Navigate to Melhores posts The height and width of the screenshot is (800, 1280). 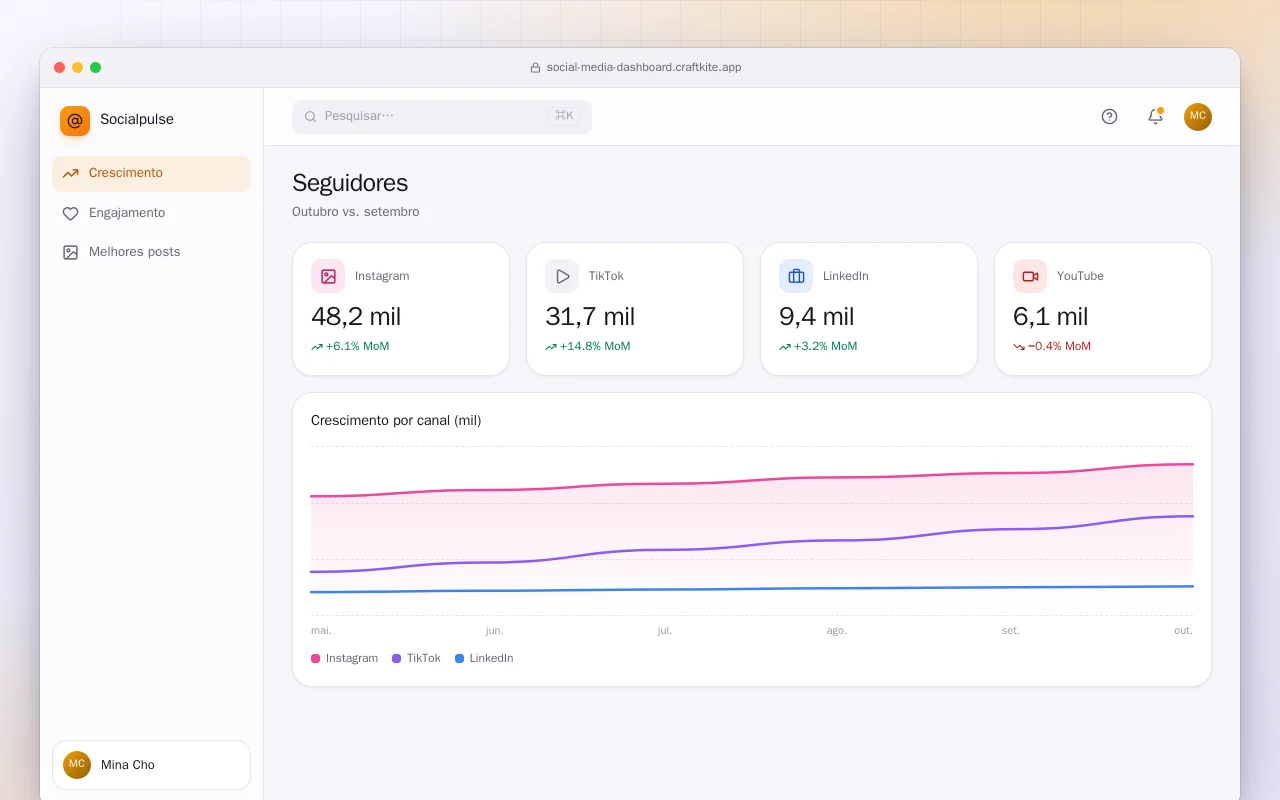point(151,252)
